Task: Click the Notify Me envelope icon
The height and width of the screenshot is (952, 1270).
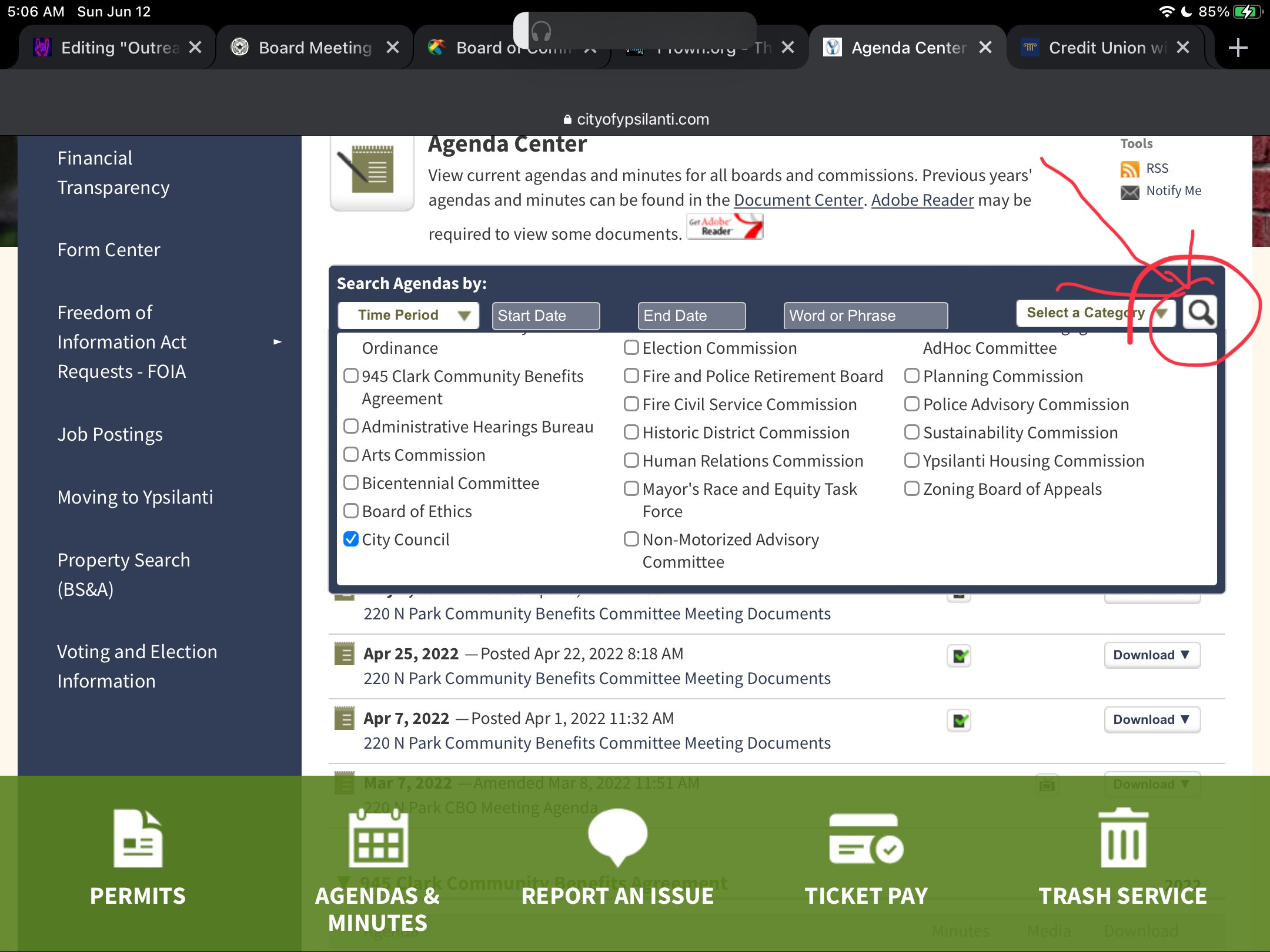Action: [1129, 192]
